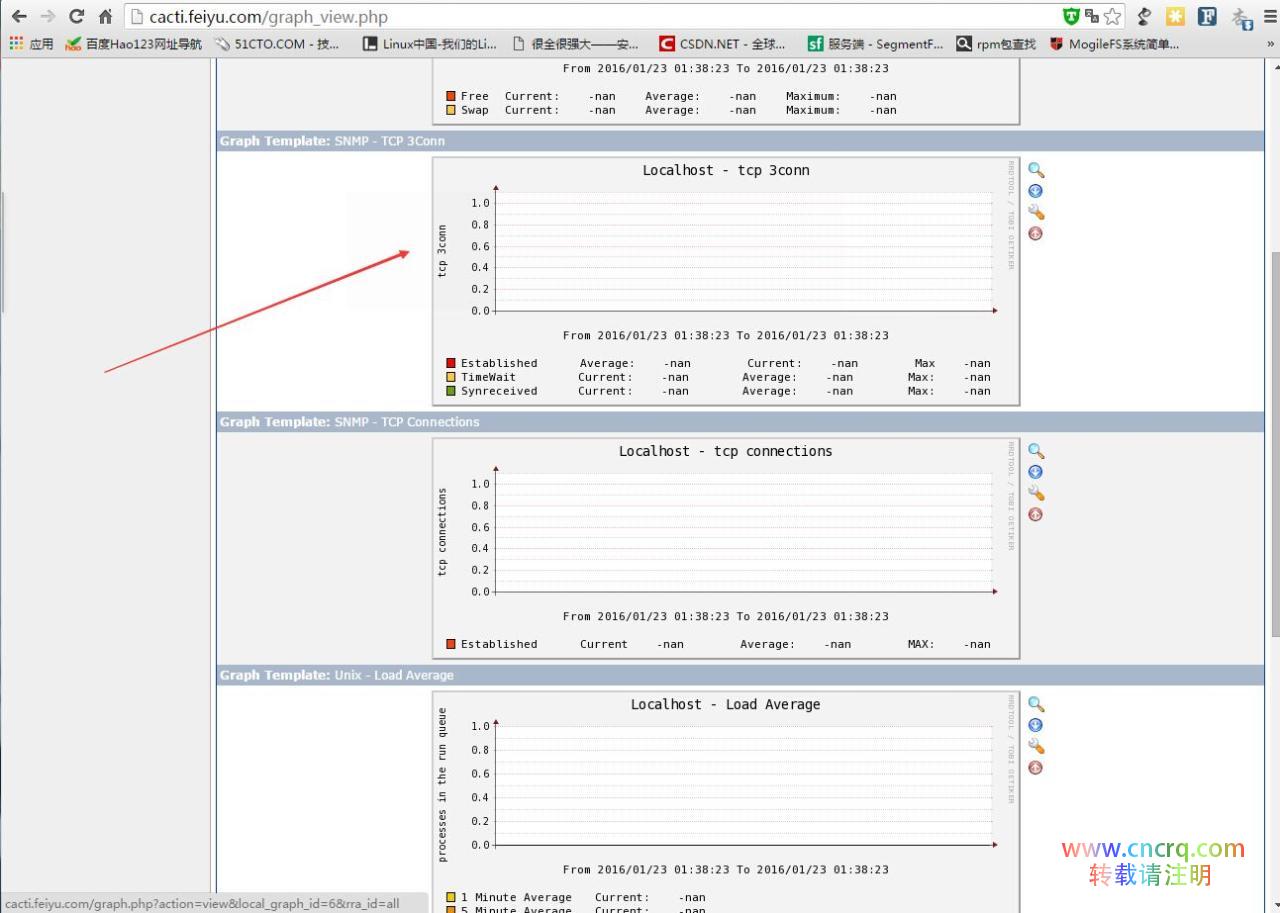The width and height of the screenshot is (1280, 913).
Task: Open the Chrome hamburger menu
Action: 1271,17
